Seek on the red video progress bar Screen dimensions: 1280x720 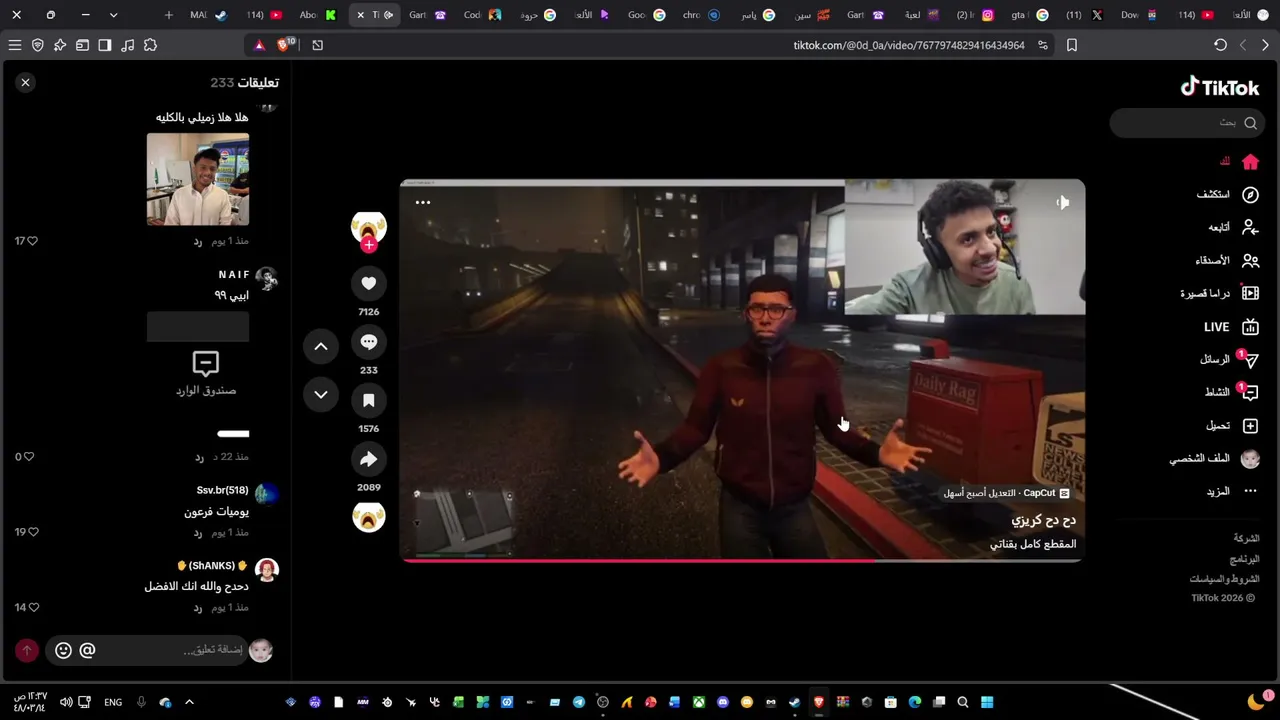[x=742, y=560]
